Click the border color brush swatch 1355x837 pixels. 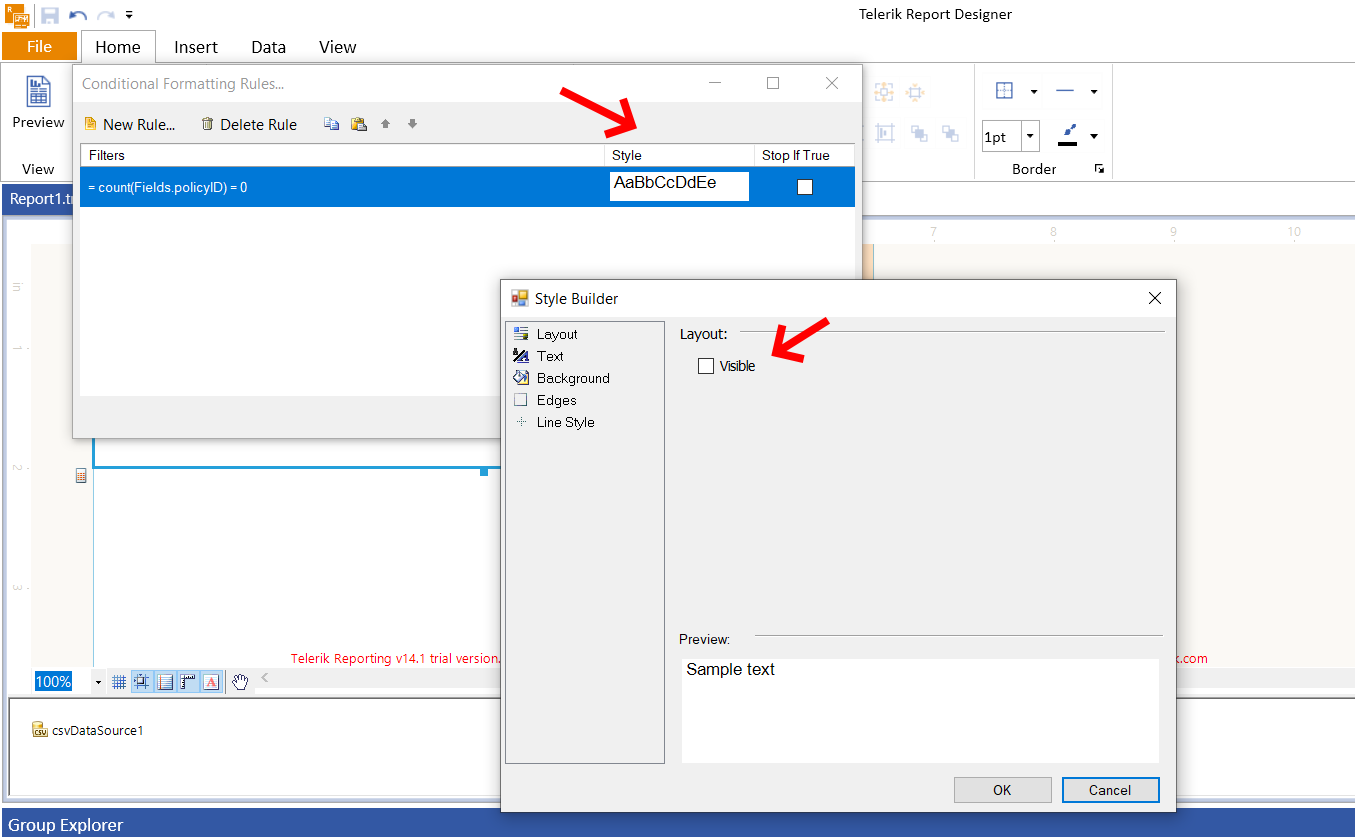coord(1068,135)
